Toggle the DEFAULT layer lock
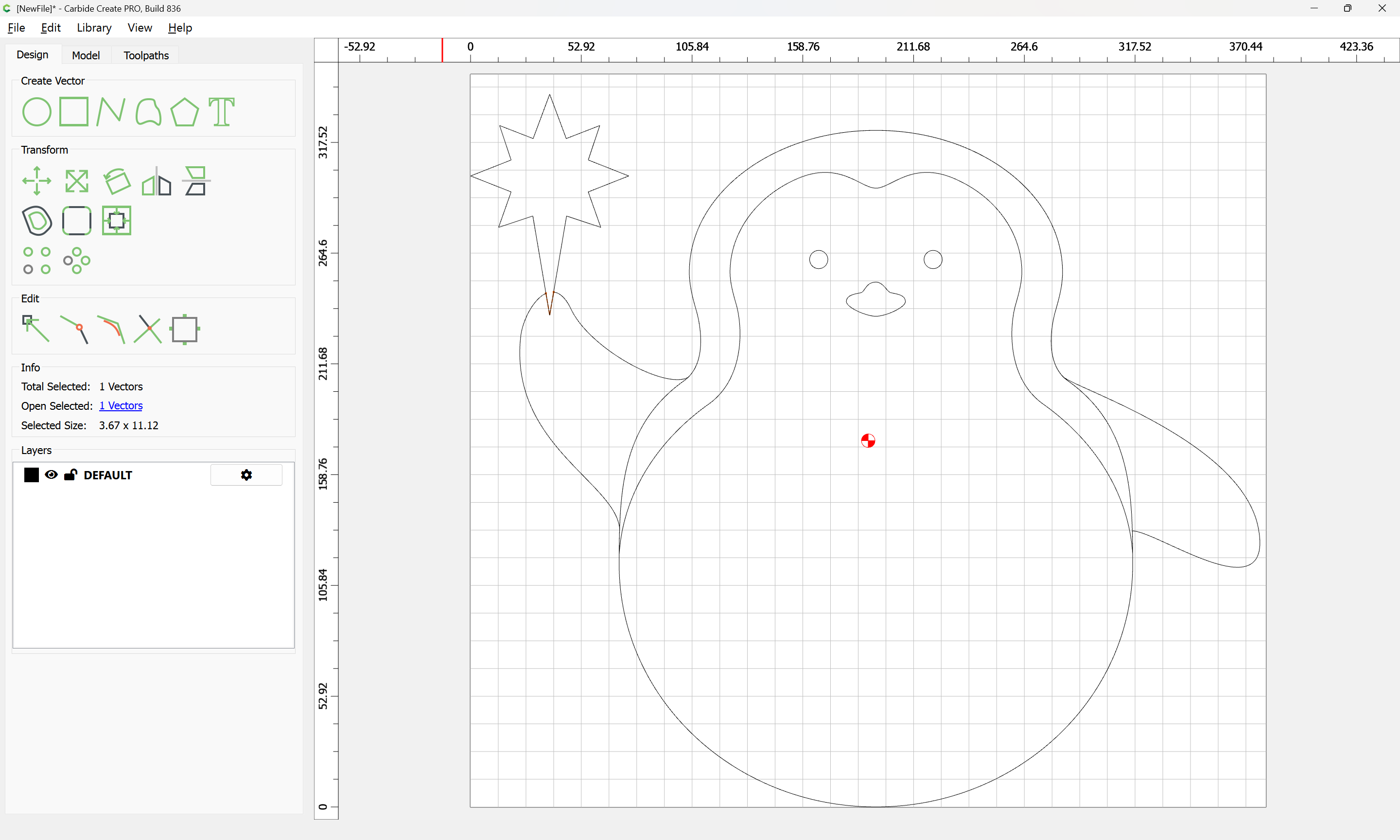 coord(70,475)
